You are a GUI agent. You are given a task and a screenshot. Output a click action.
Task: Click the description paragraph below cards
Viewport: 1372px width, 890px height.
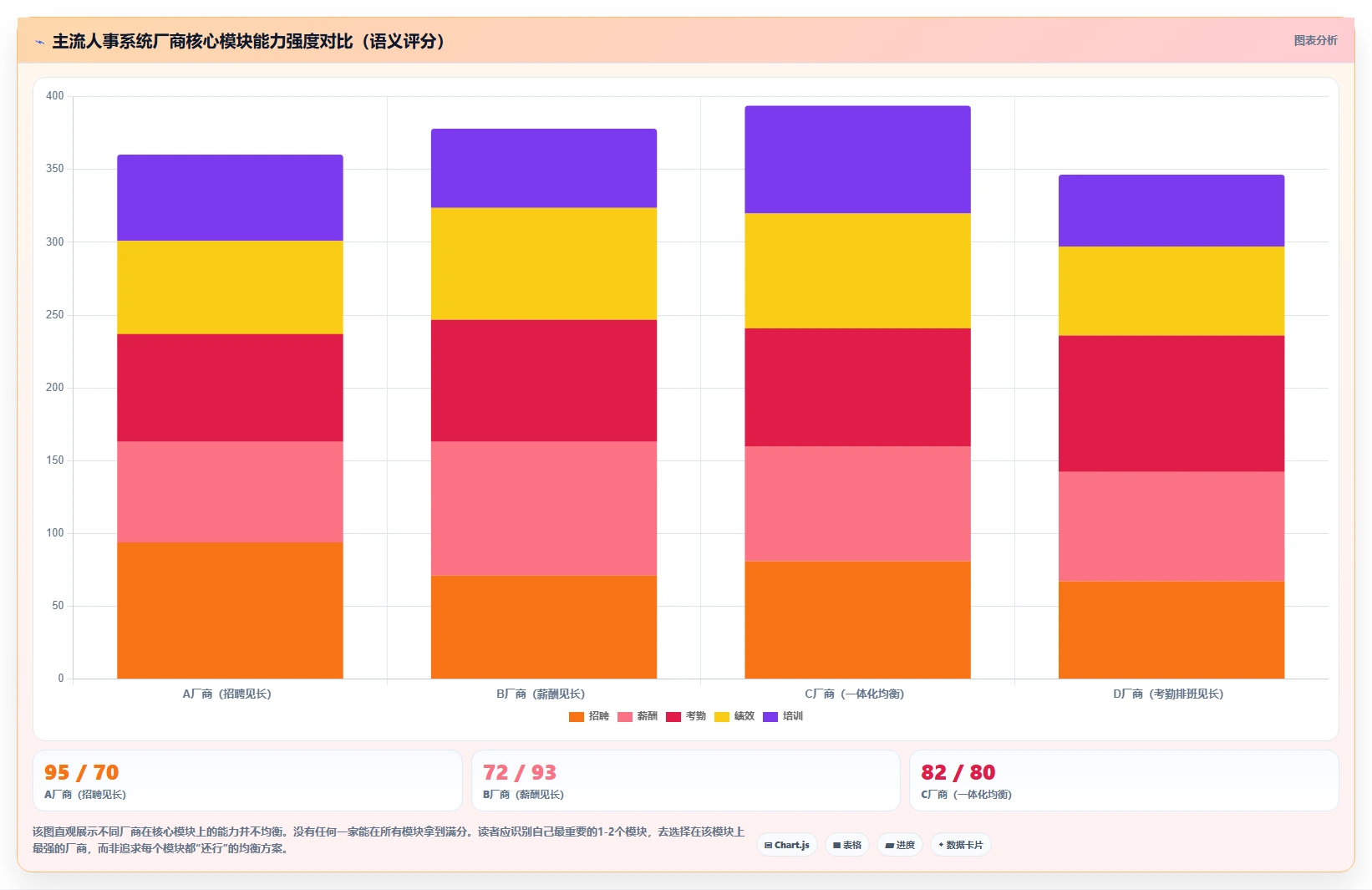[x=389, y=840]
